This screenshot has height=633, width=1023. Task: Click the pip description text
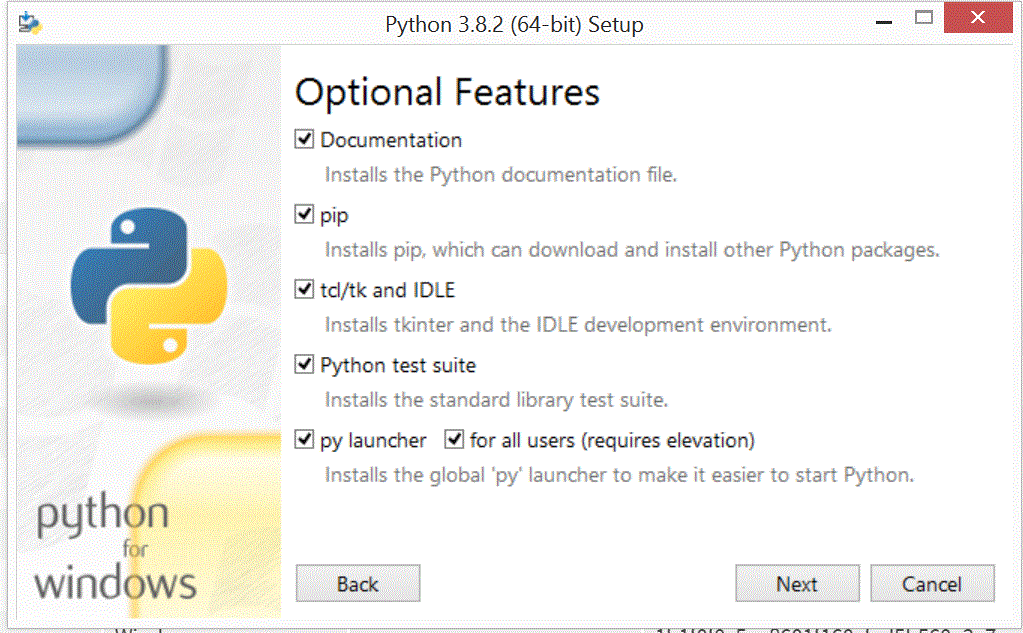coord(632,250)
